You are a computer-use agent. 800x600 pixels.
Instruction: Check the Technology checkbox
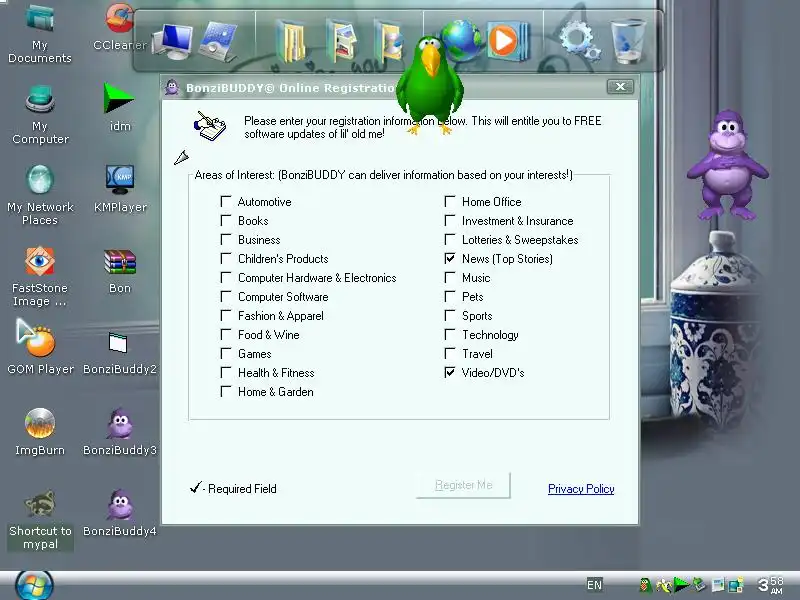[449, 335]
